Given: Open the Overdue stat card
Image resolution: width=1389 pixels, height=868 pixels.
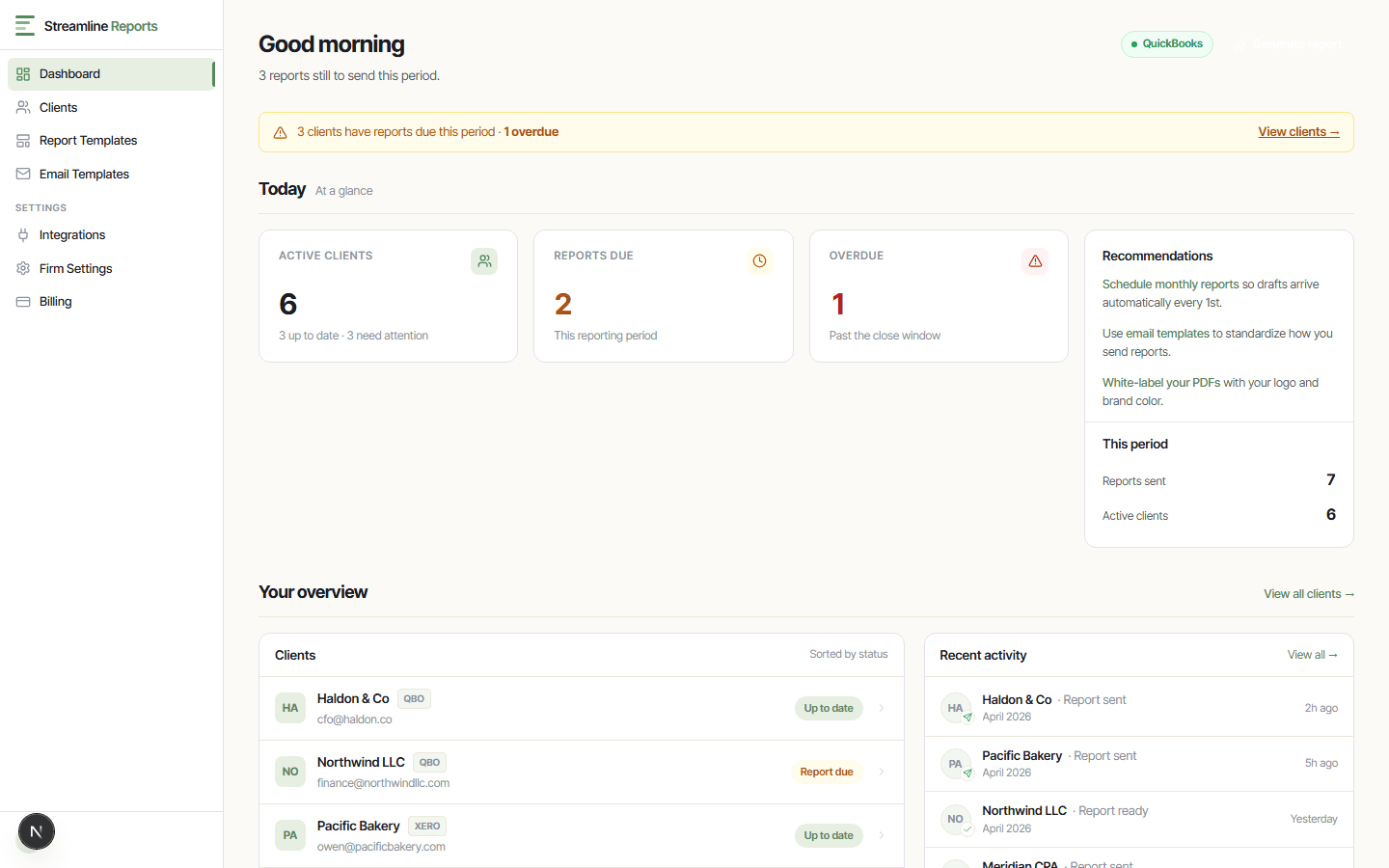Looking at the screenshot, I should click(939, 296).
